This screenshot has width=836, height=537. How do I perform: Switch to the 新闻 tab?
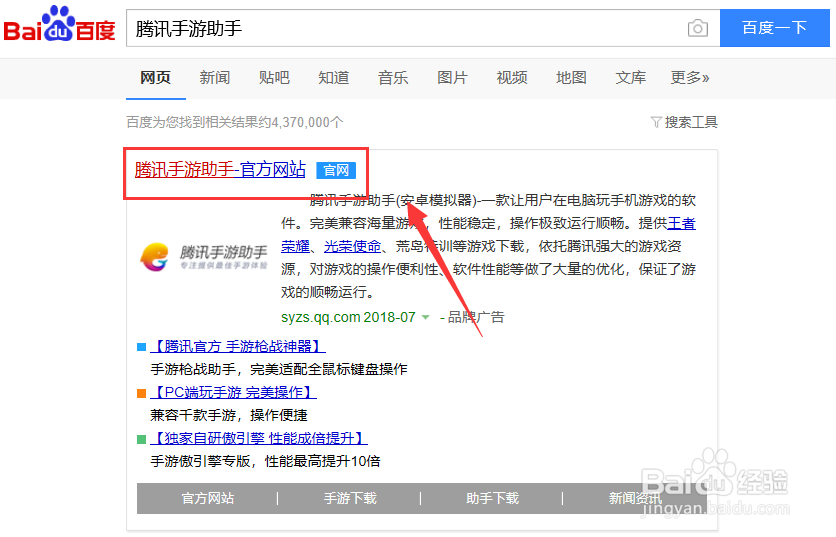(215, 78)
